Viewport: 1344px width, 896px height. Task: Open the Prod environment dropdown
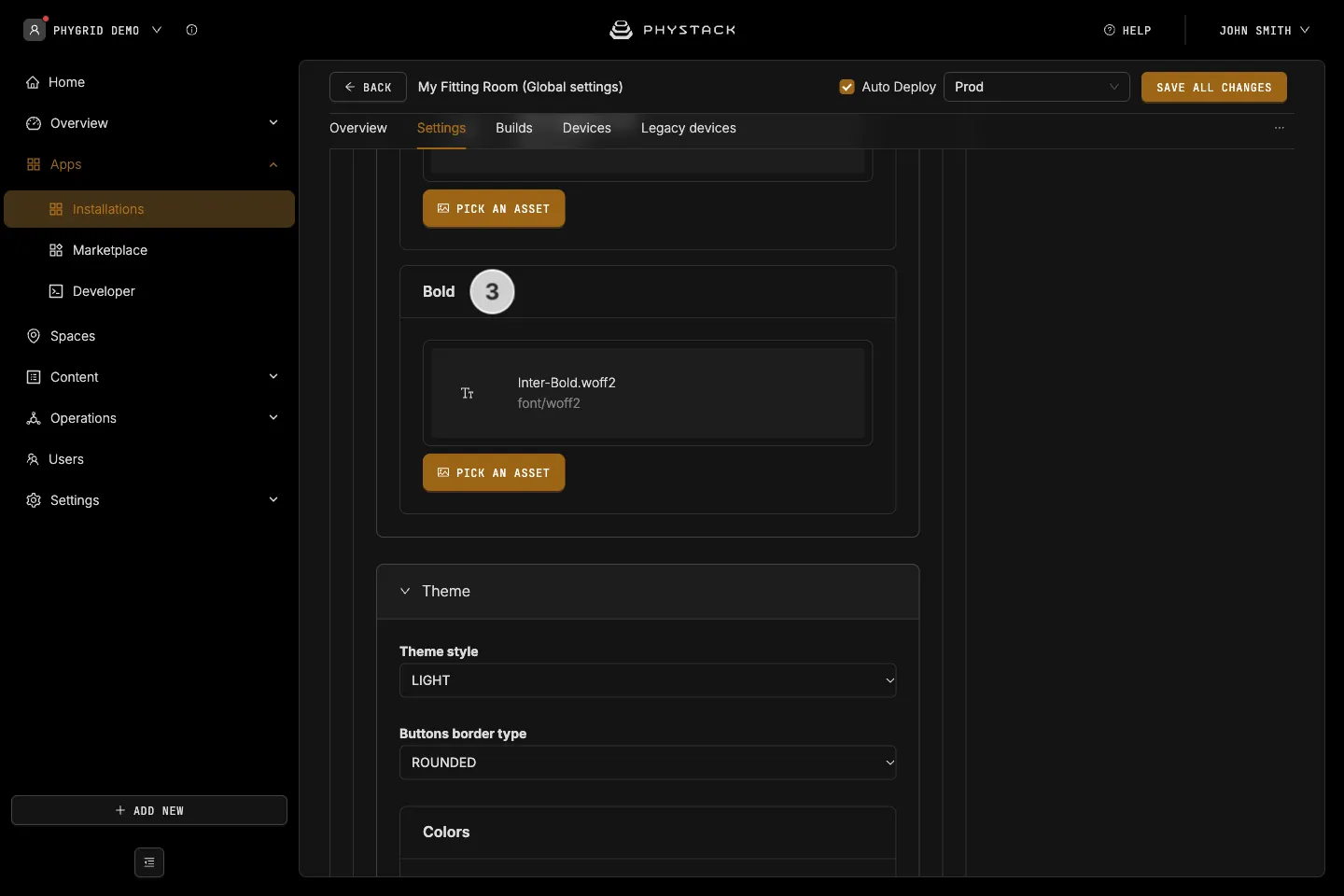pos(1037,87)
